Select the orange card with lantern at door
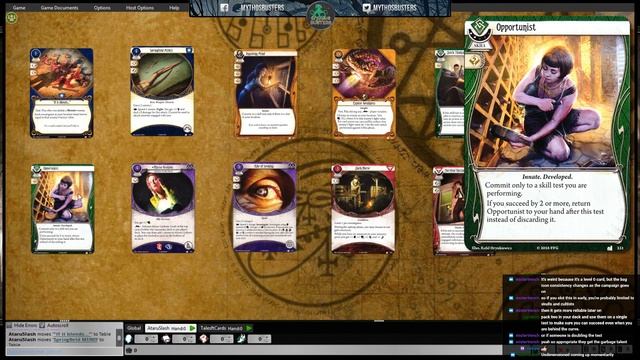640x360 pixels. click(265, 93)
